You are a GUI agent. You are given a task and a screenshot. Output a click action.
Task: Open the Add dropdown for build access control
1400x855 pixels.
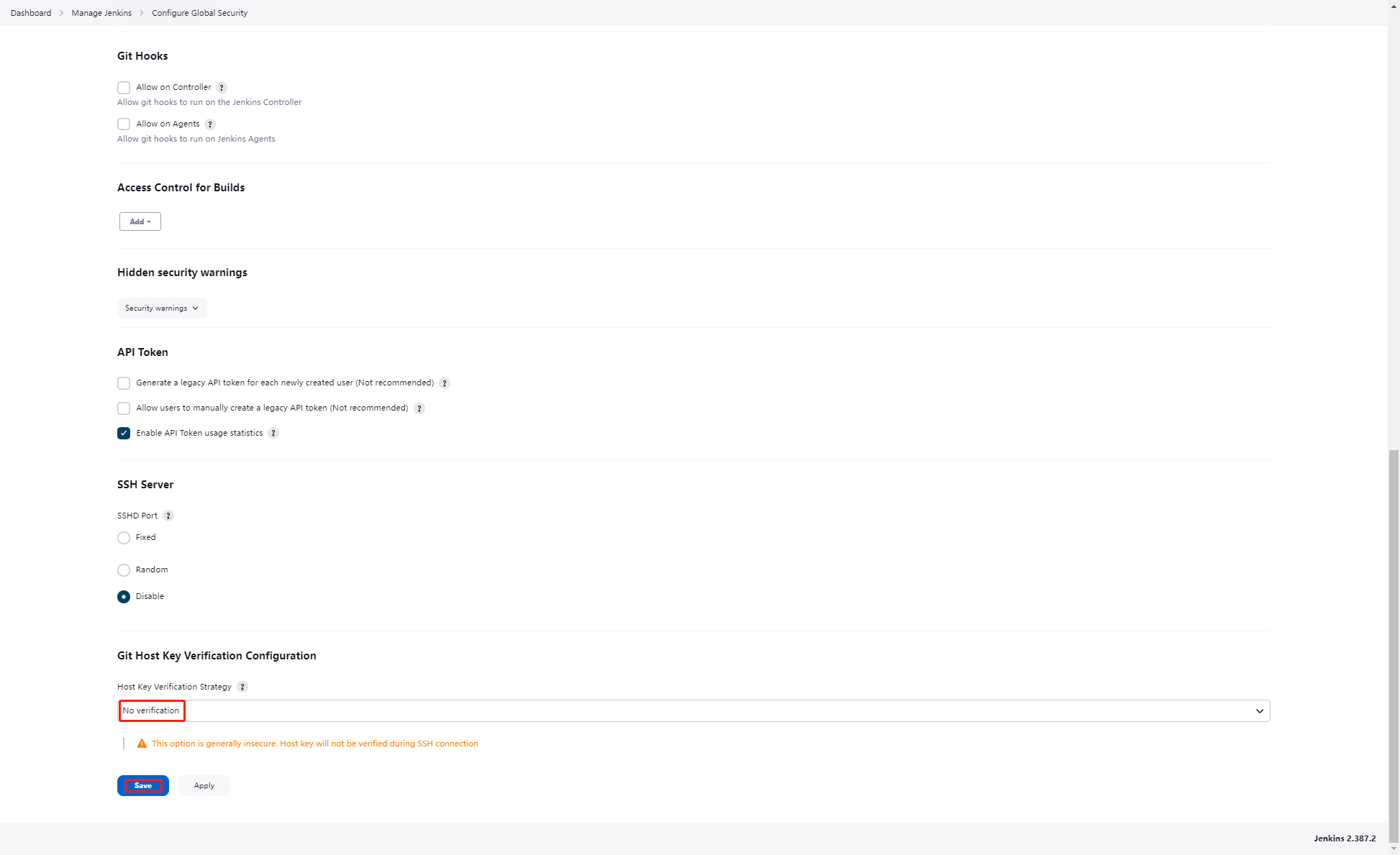(x=140, y=221)
